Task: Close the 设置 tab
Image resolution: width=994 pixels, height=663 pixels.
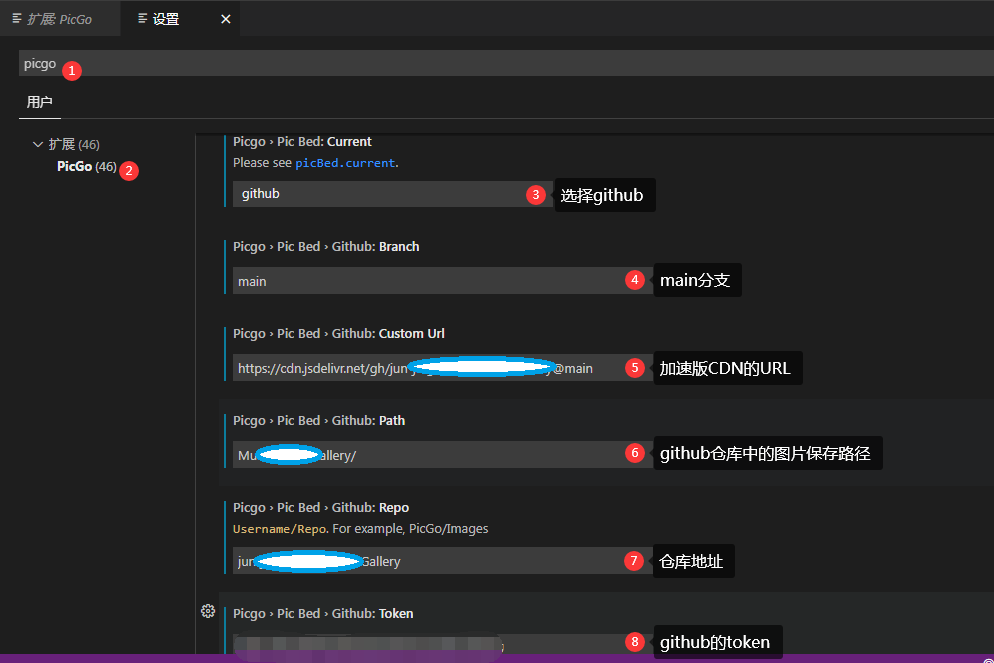Action: coord(226,19)
